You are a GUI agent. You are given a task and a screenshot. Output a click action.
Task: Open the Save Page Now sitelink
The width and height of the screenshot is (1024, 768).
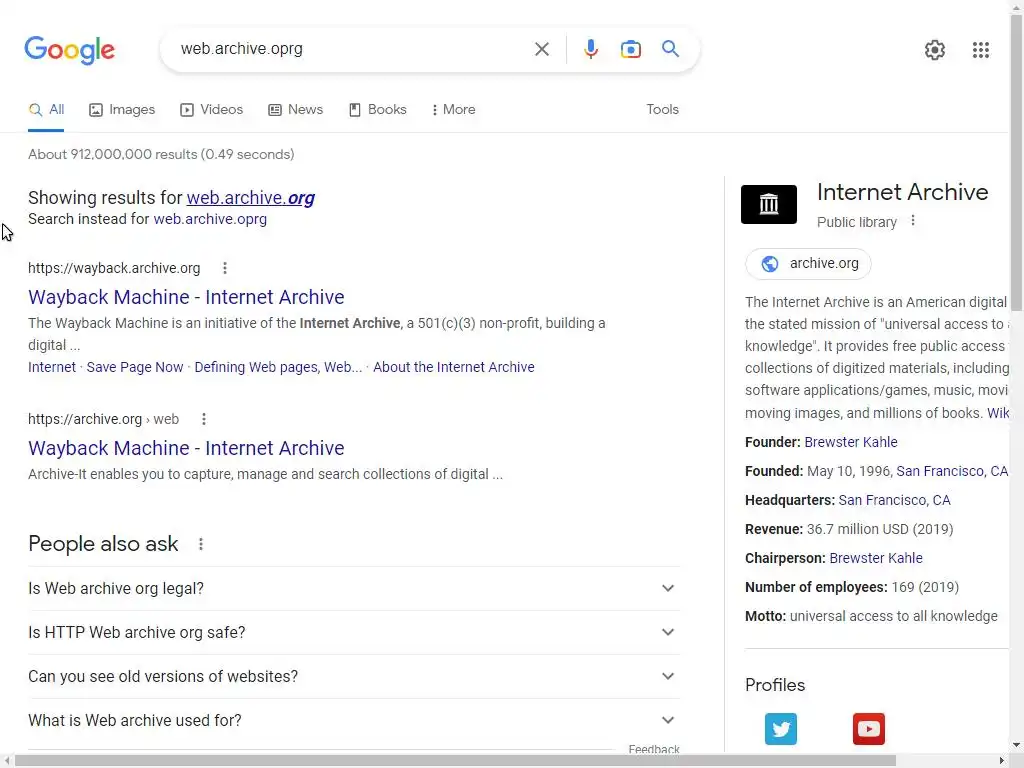point(135,367)
